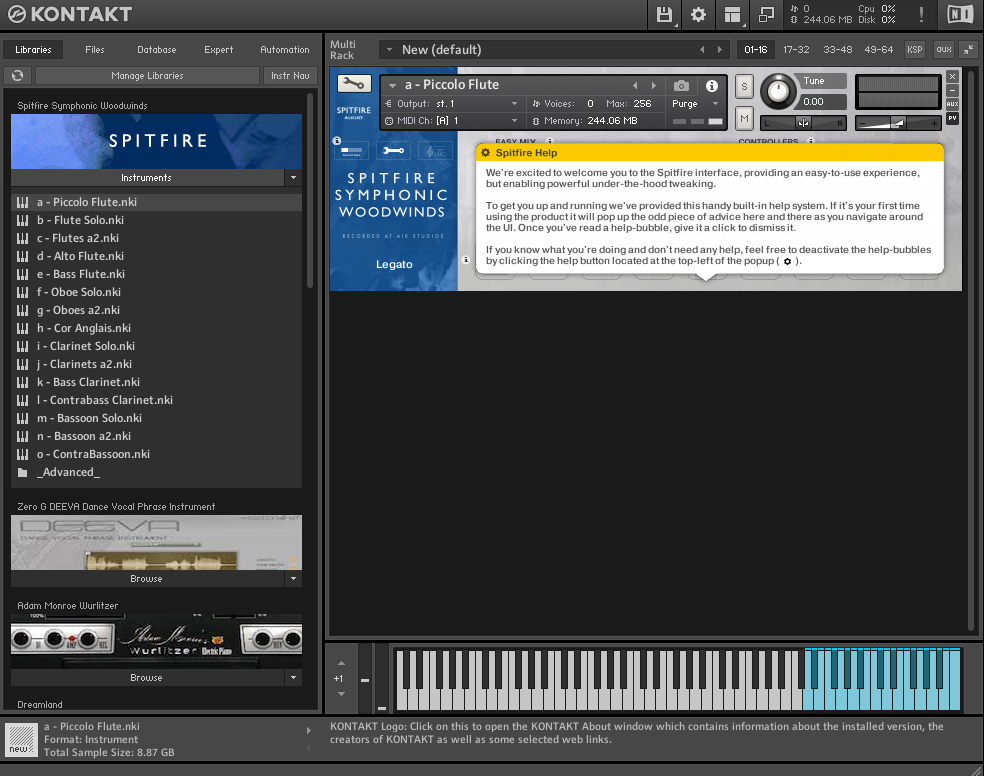Click the _Advanced_ folder icon
Image resolution: width=984 pixels, height=776 pixels.
(23, 472)
